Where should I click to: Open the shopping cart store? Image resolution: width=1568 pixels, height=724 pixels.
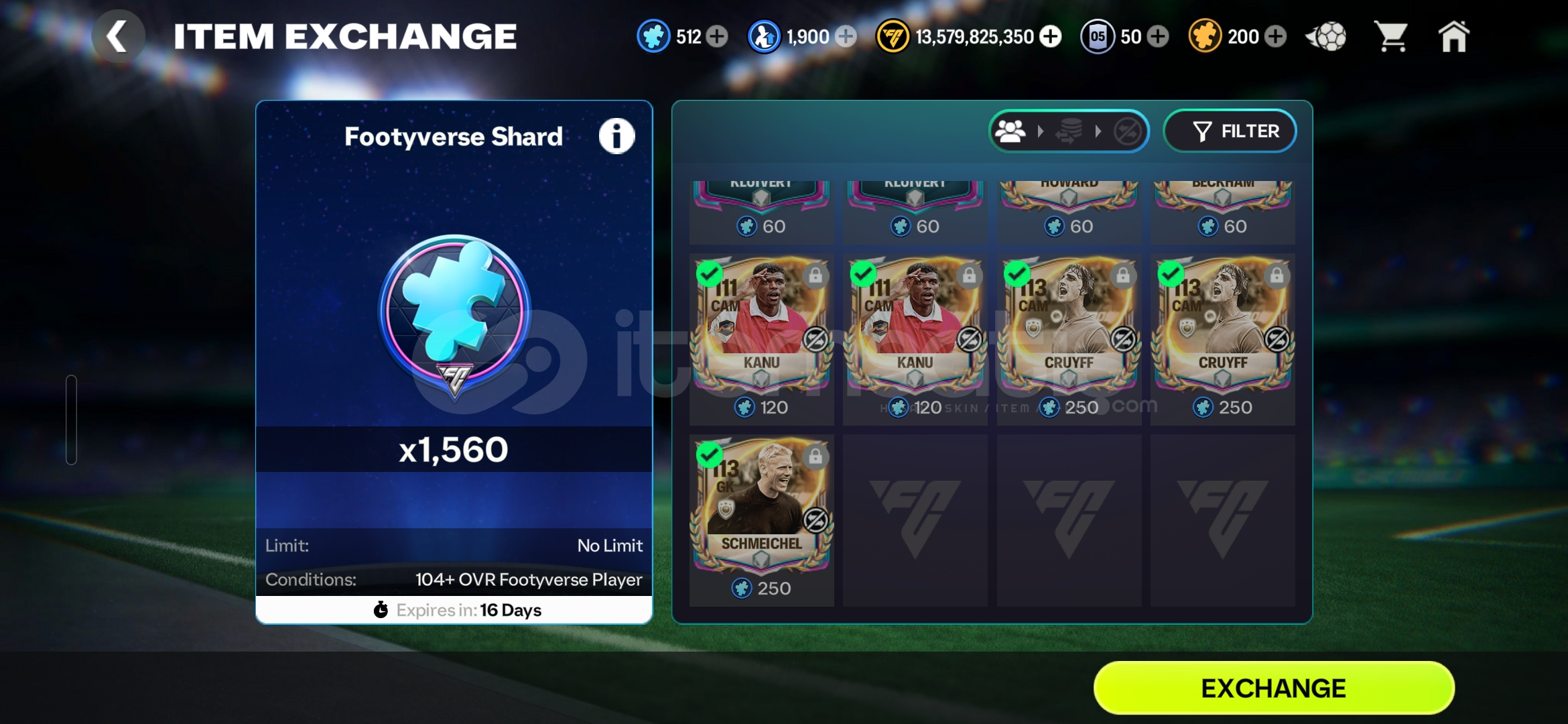coord(1391,36)
